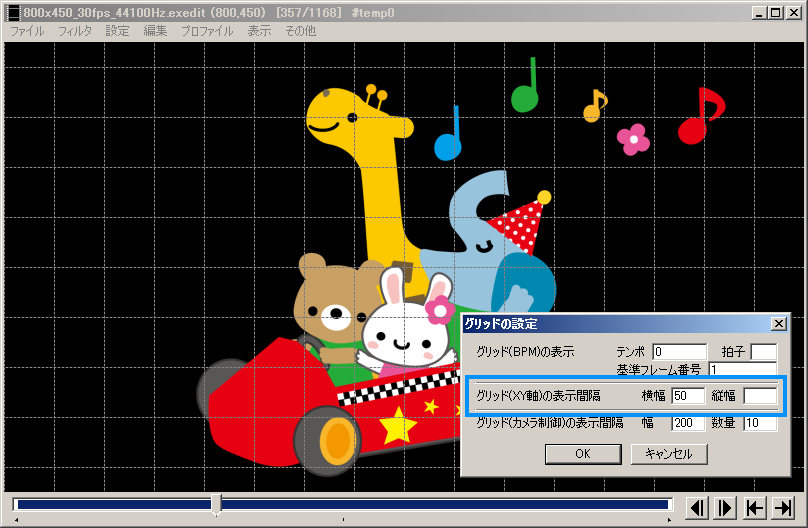
Task: Step forward one frame
Action: pyautogui.click(x=725, y=508)
